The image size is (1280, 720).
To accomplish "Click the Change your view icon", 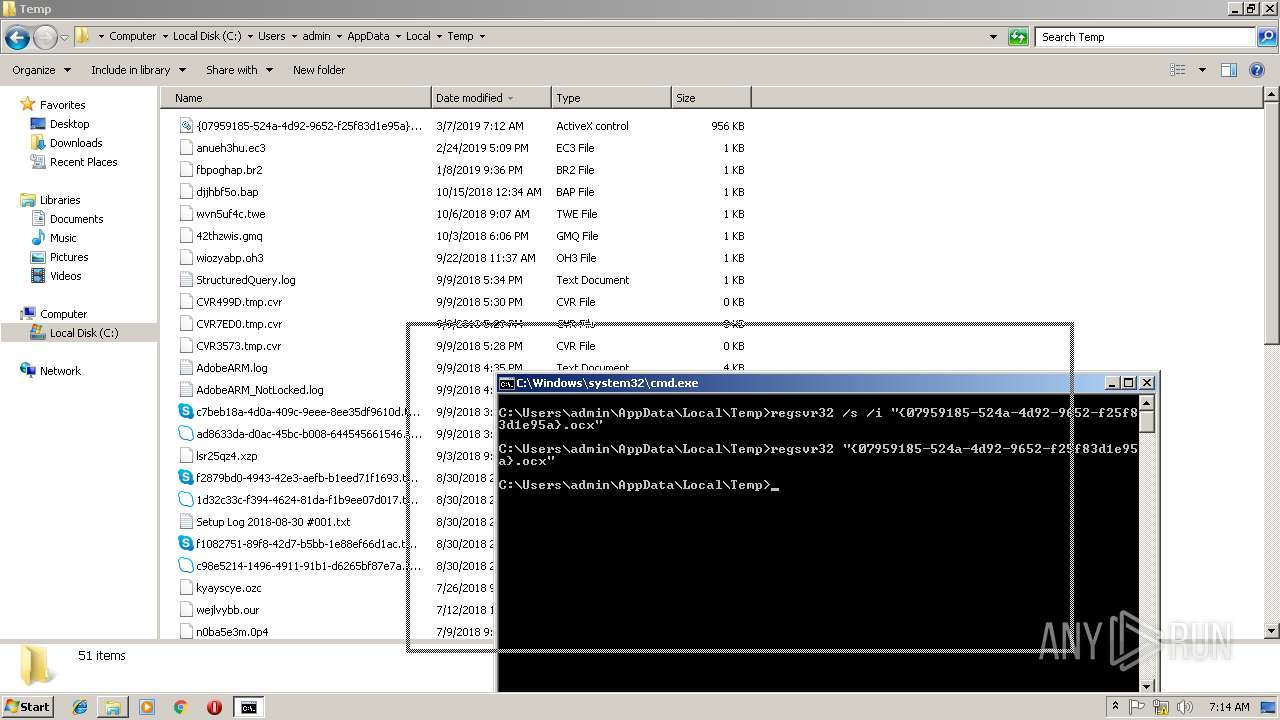I will [x=1178, y=70].
